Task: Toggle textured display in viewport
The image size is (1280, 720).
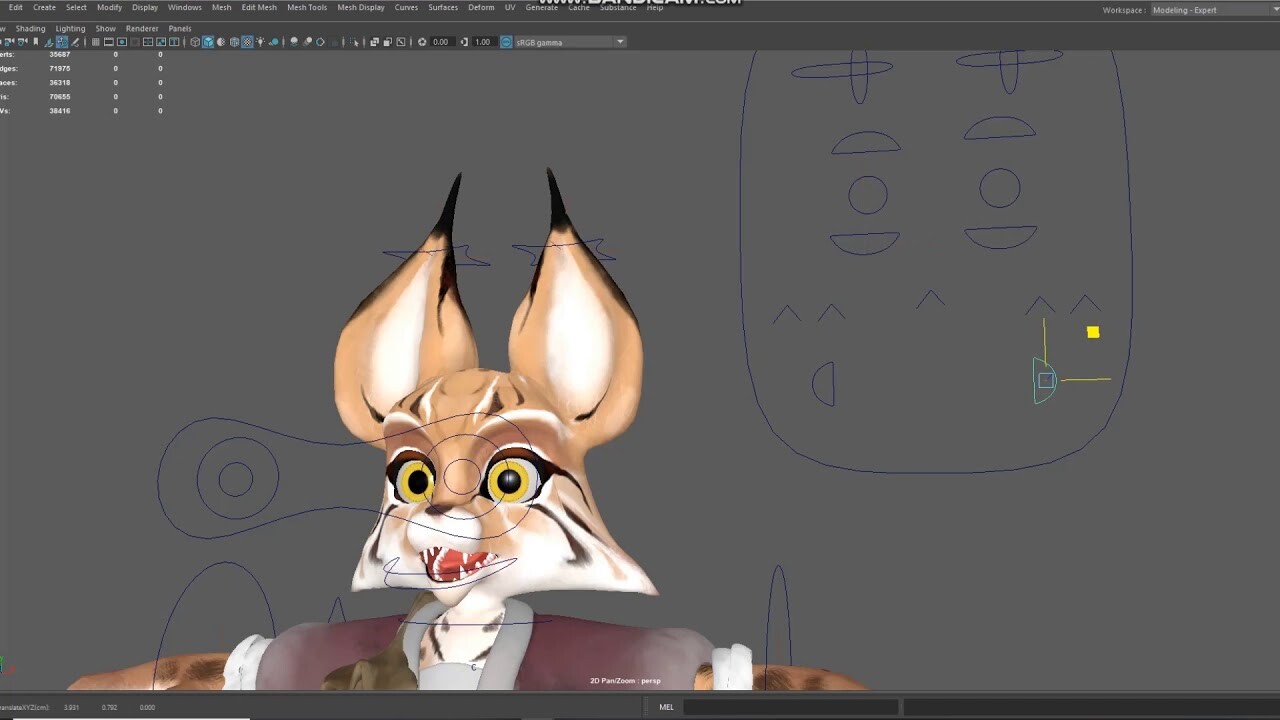Action: [246, 42]
